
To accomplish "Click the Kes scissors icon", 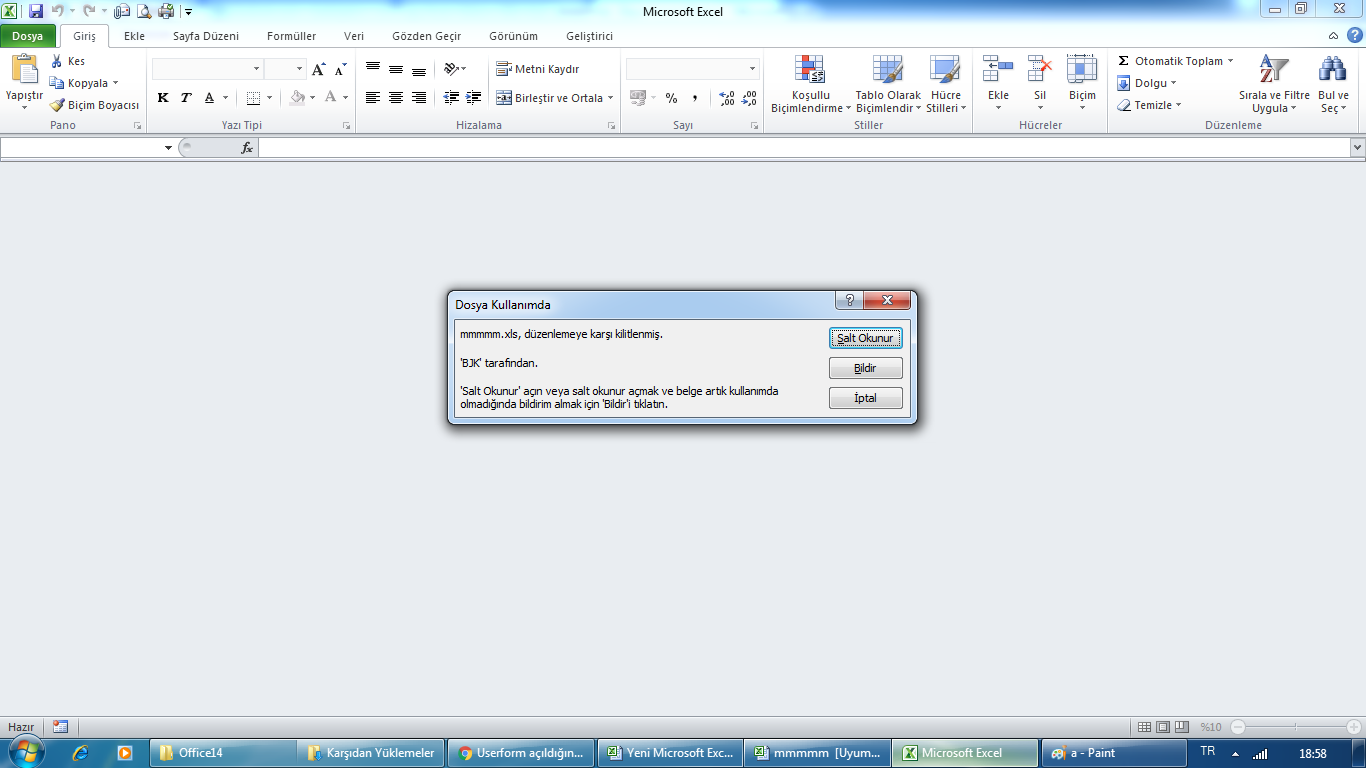I will click(57, 61).
